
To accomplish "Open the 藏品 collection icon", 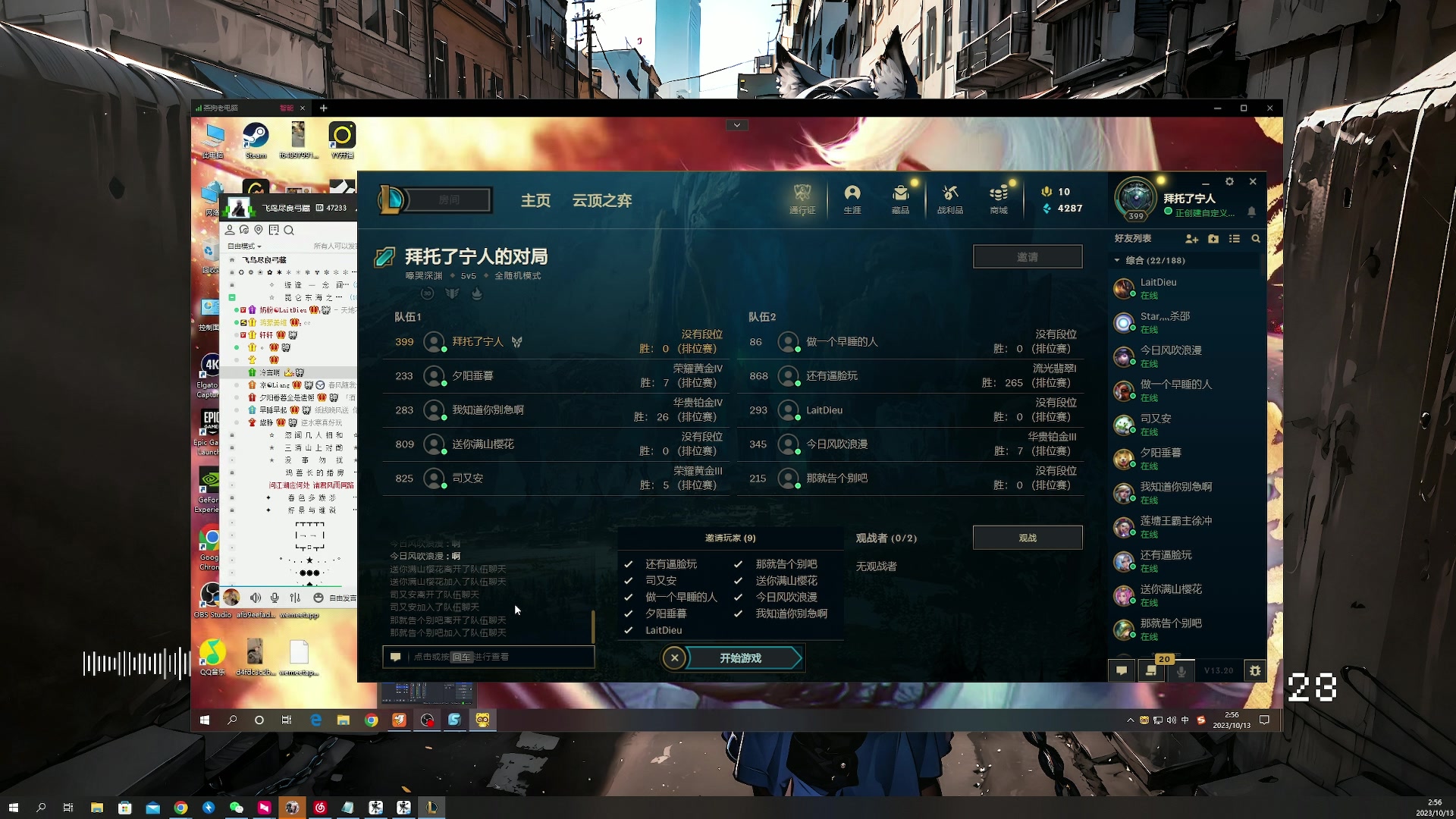I will click(x=900, y=199).
